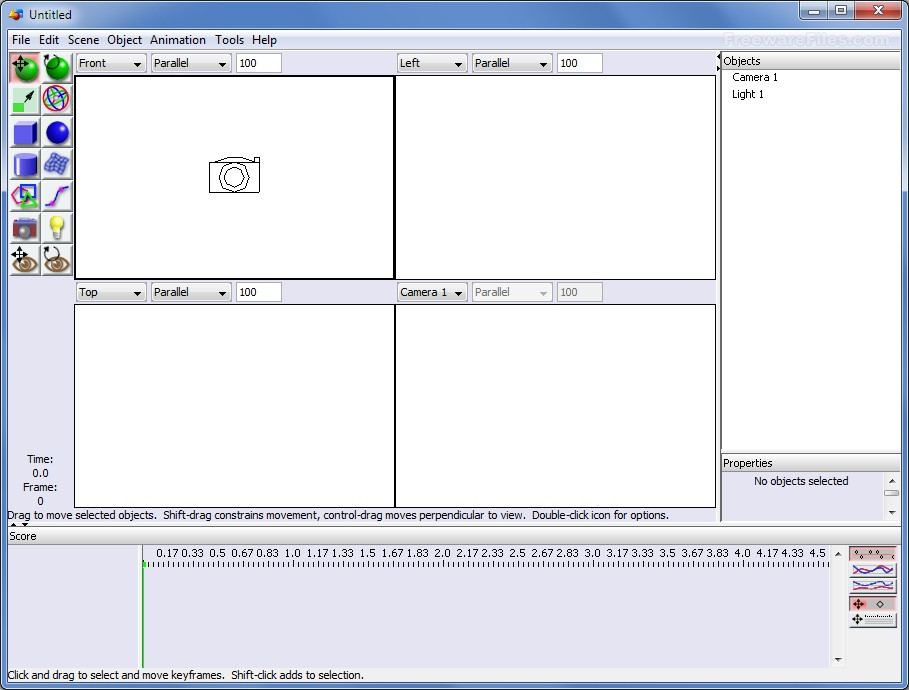Open Left view's Parallel projection dropdown

512,63
